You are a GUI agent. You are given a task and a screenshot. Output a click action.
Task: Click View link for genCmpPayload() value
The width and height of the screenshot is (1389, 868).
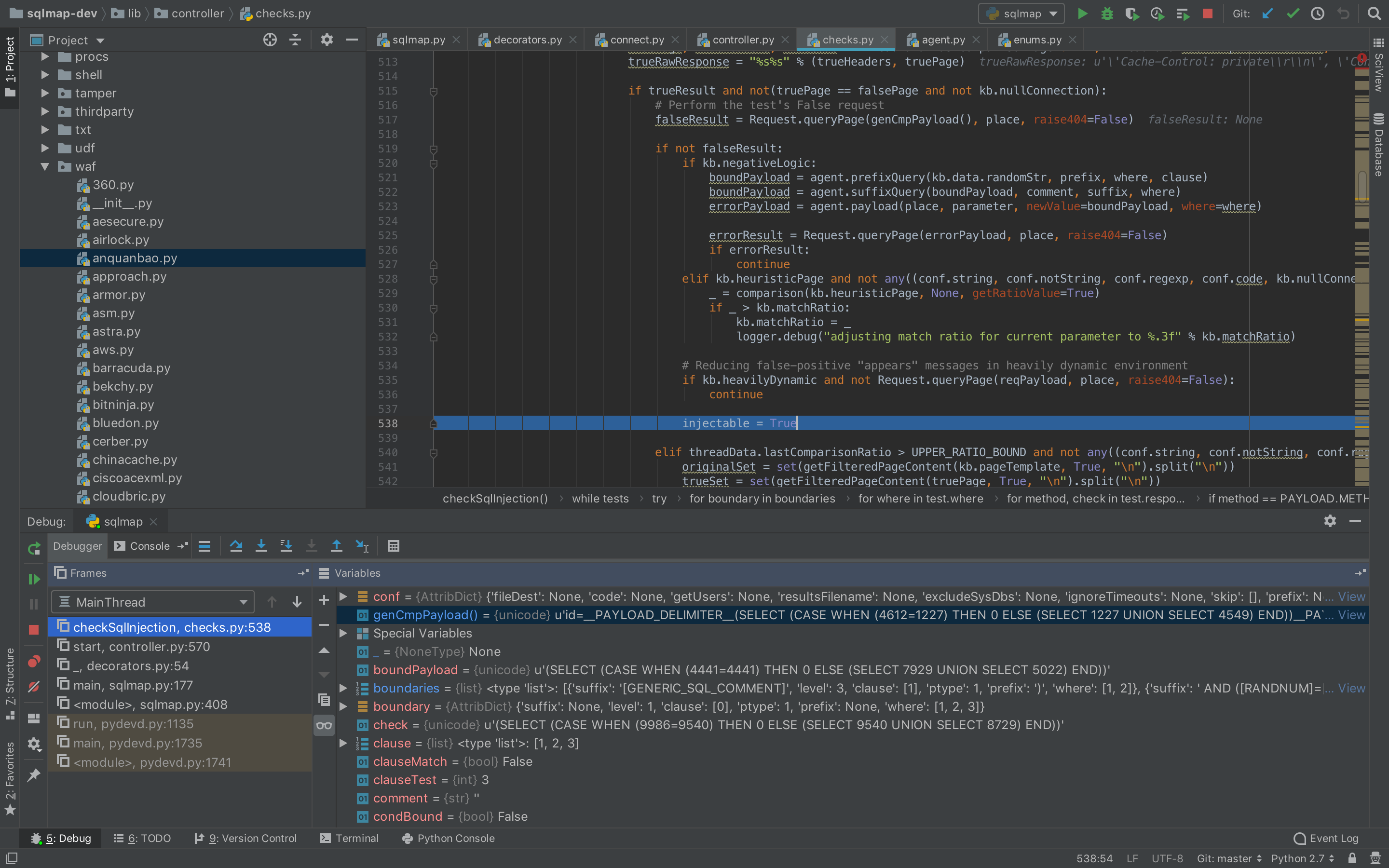click(x=1351, y=615)
